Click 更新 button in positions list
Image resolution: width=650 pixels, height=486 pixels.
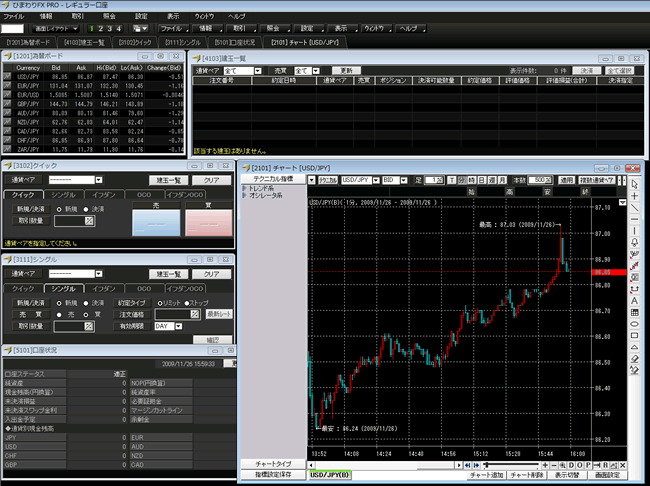coord(346,71)
